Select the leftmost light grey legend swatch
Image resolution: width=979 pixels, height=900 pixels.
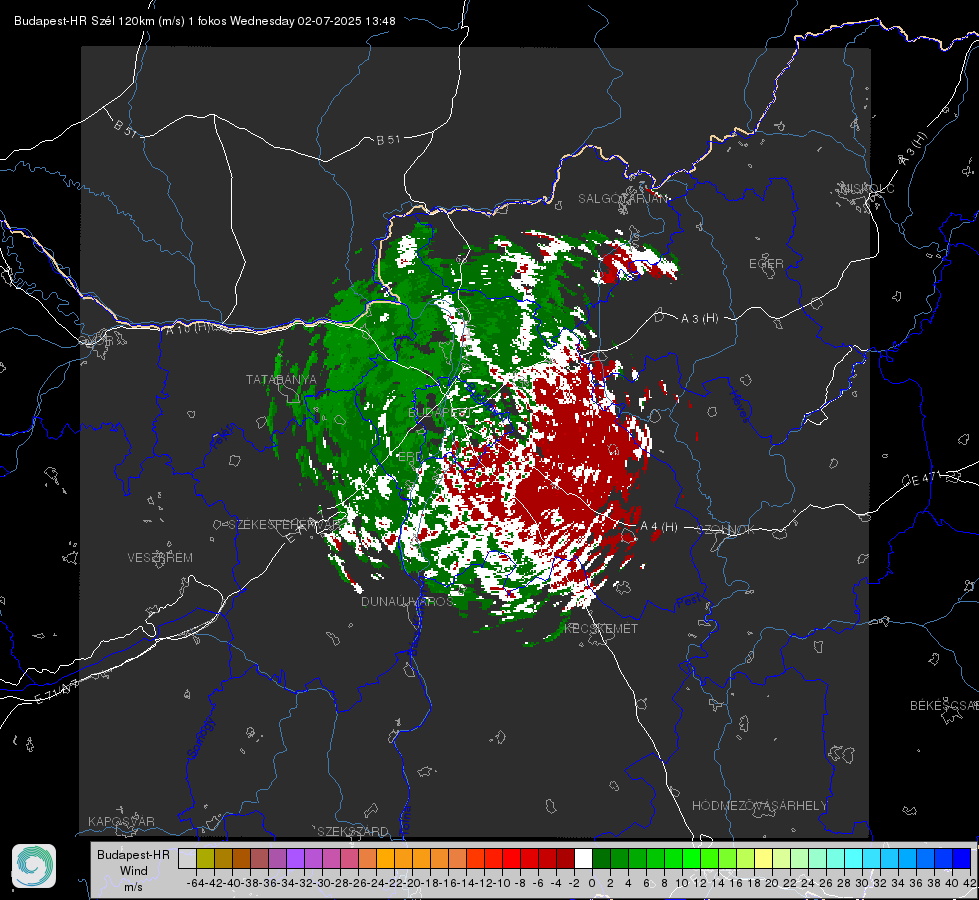coord(187,858)
